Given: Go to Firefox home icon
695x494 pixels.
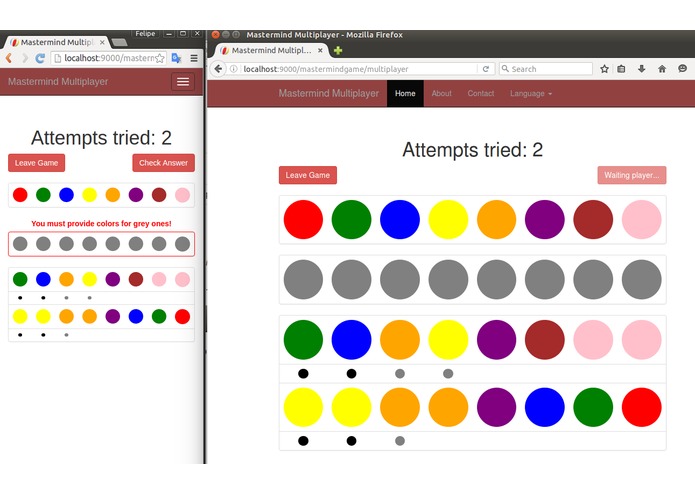Looking at the screenshot, I should (662, 69).
